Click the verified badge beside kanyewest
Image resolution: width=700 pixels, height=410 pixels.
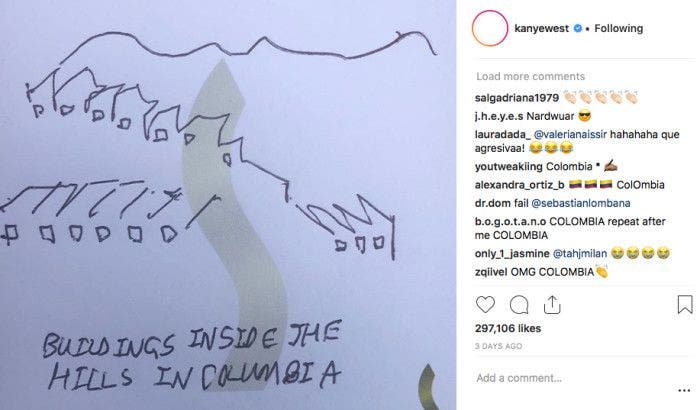[x=577, y=28]
